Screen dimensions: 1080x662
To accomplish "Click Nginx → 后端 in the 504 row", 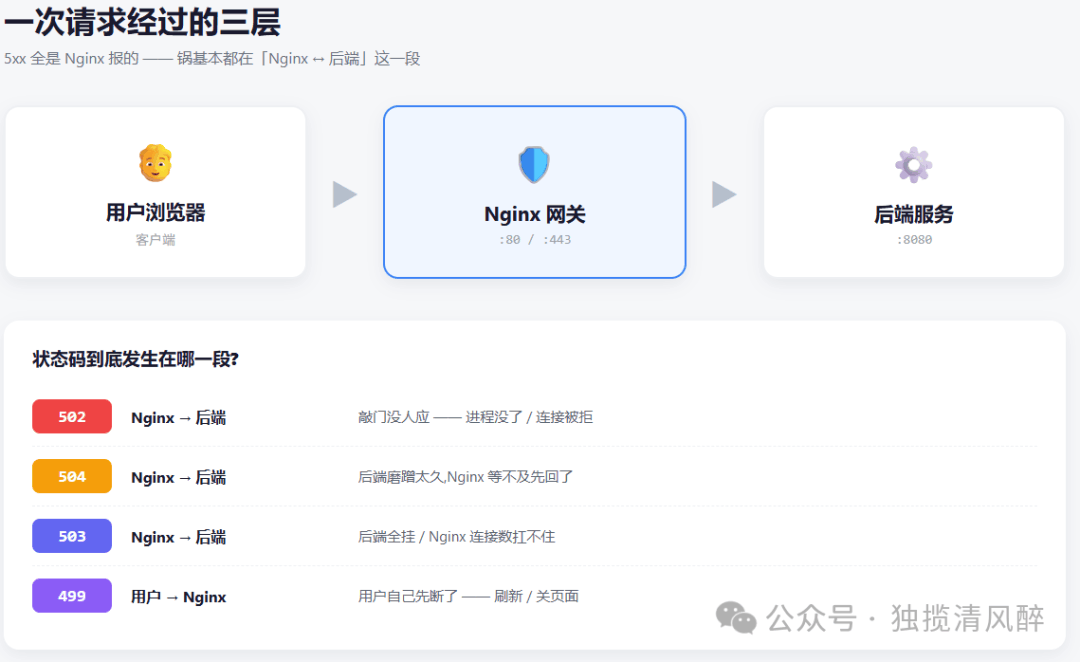I will tap(178, 477).
